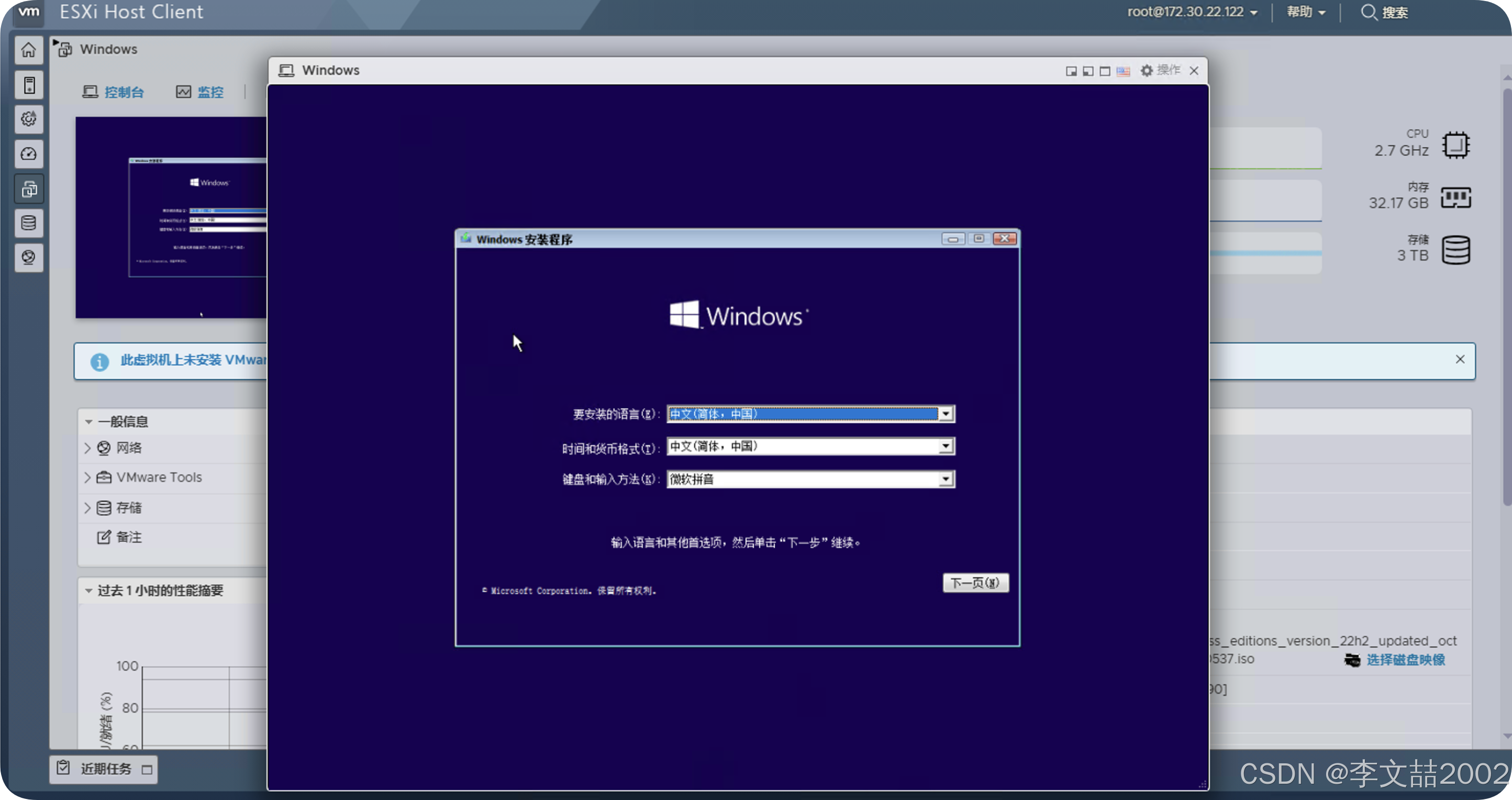
Task: Open the Storage sidebar icon
Action: [29, 224]
